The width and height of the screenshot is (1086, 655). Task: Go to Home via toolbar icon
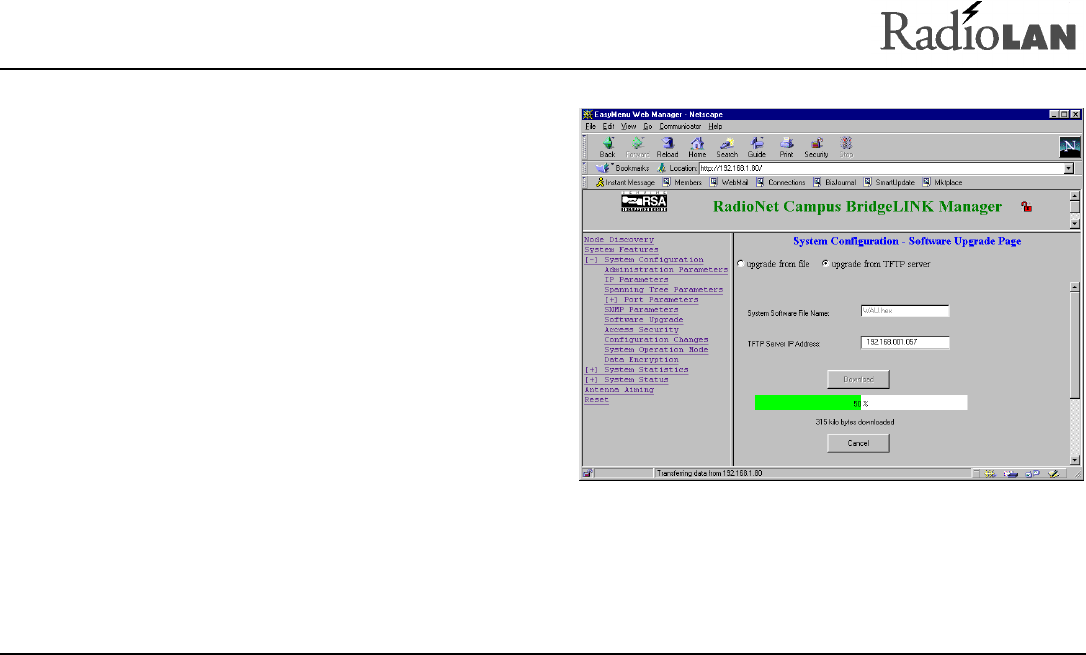tap(697, 146)
